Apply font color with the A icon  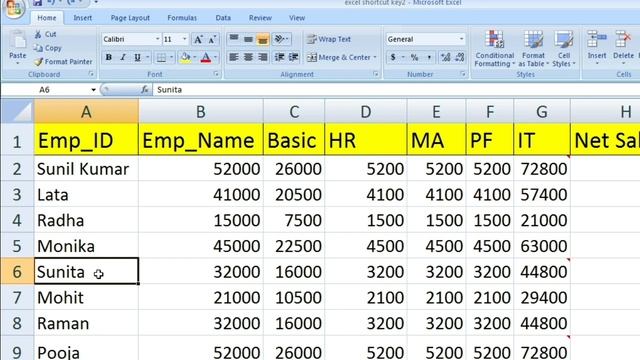tap(206, 58)
